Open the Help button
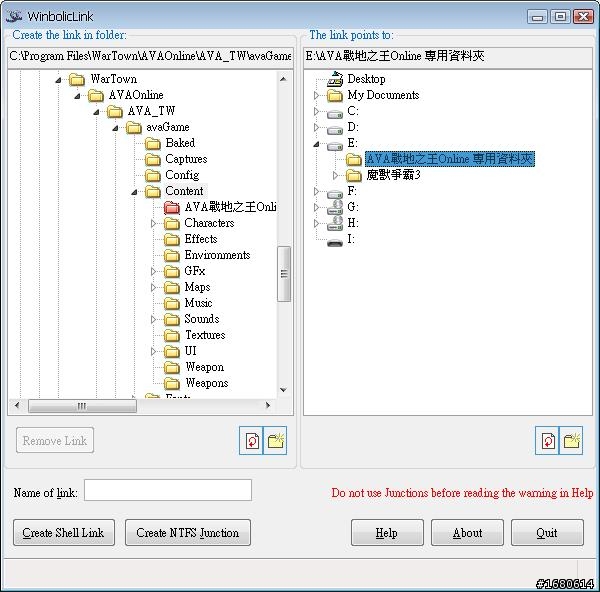600x592 pixels. 387,532
